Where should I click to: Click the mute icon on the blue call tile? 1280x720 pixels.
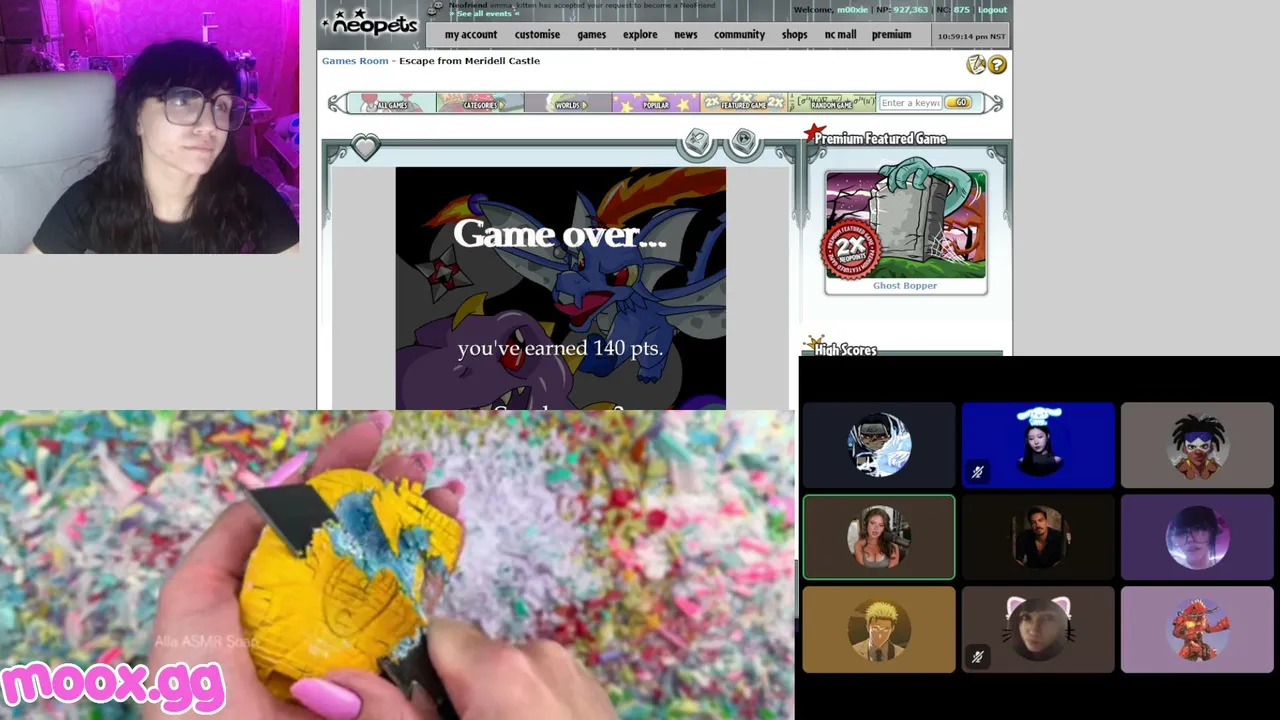(977, 472)
